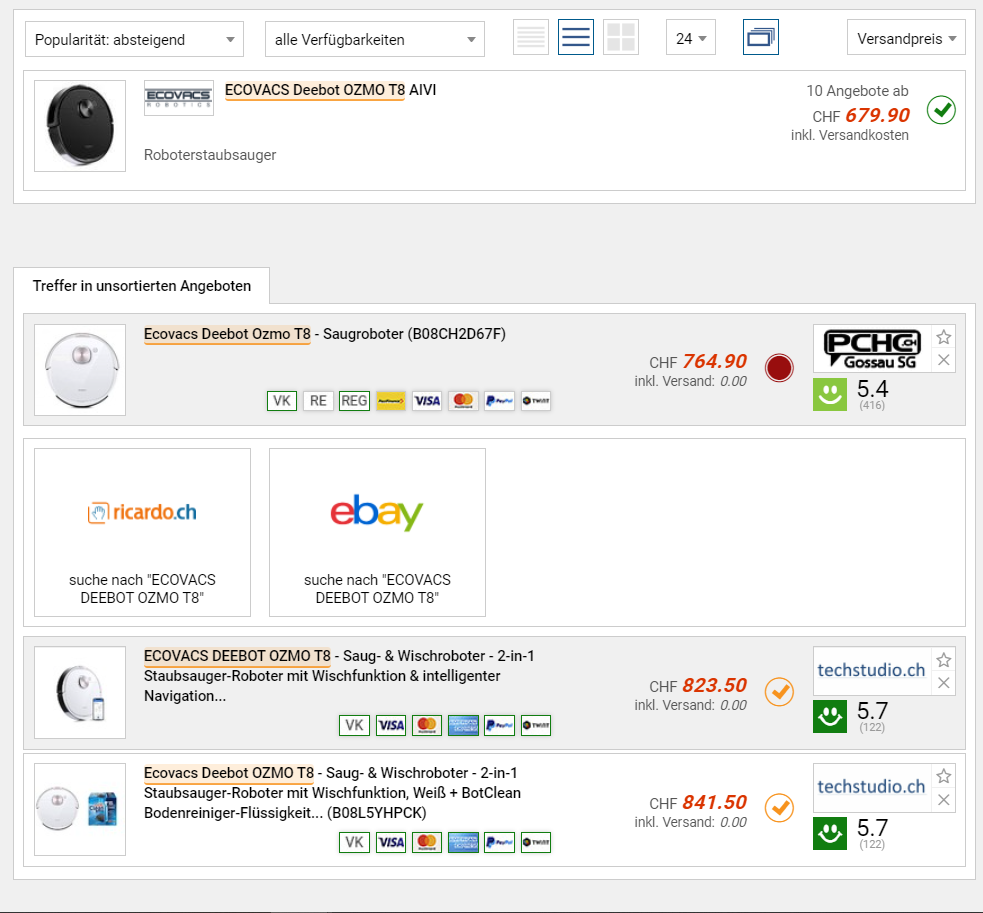Click the red availability dot at 764.90

pyautogui.click(x=778, y=368)
